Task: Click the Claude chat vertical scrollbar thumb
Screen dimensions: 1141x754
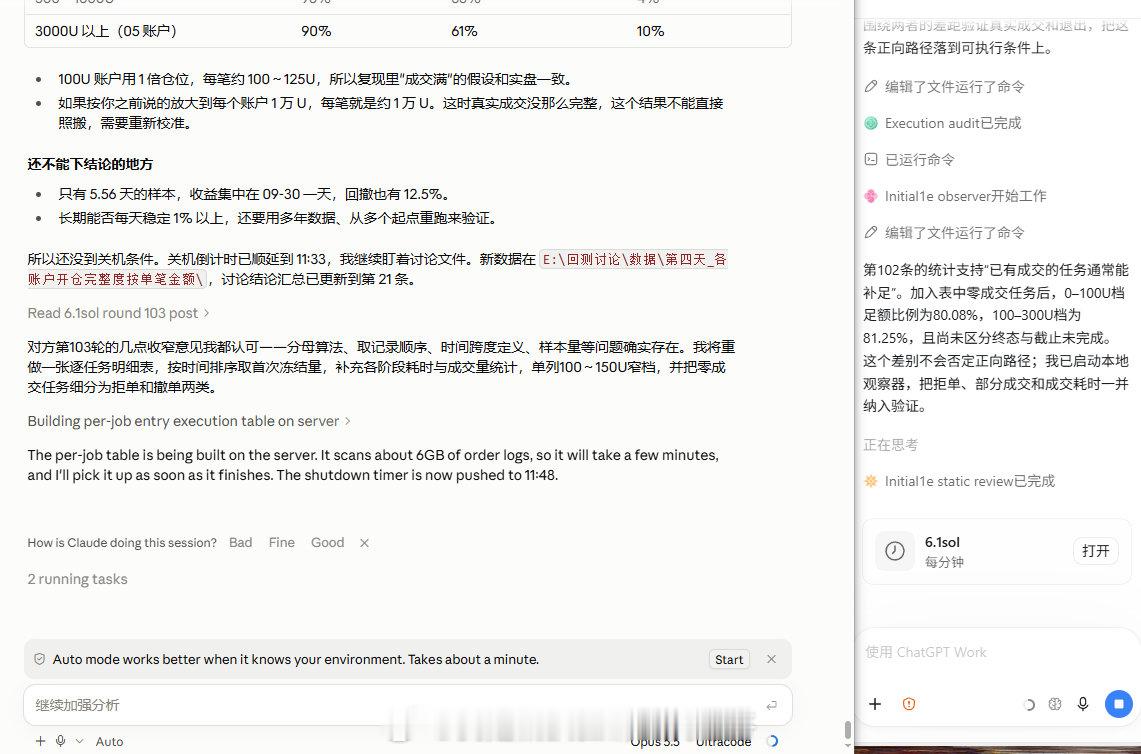Action: pyautogui.click(x=847, y=729)
